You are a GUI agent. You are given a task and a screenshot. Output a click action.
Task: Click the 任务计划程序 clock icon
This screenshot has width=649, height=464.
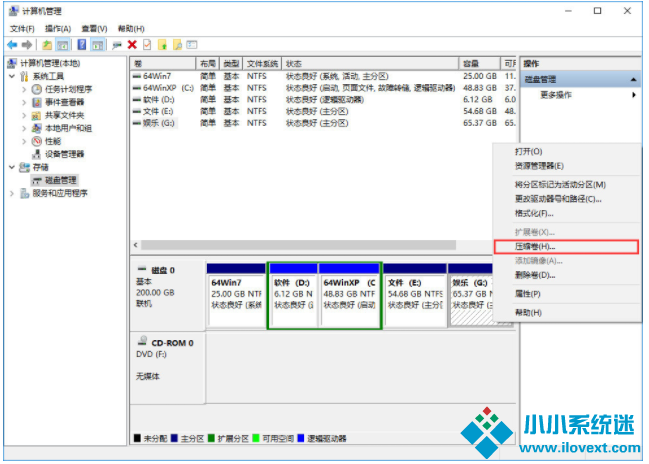(x=36, y=89)
